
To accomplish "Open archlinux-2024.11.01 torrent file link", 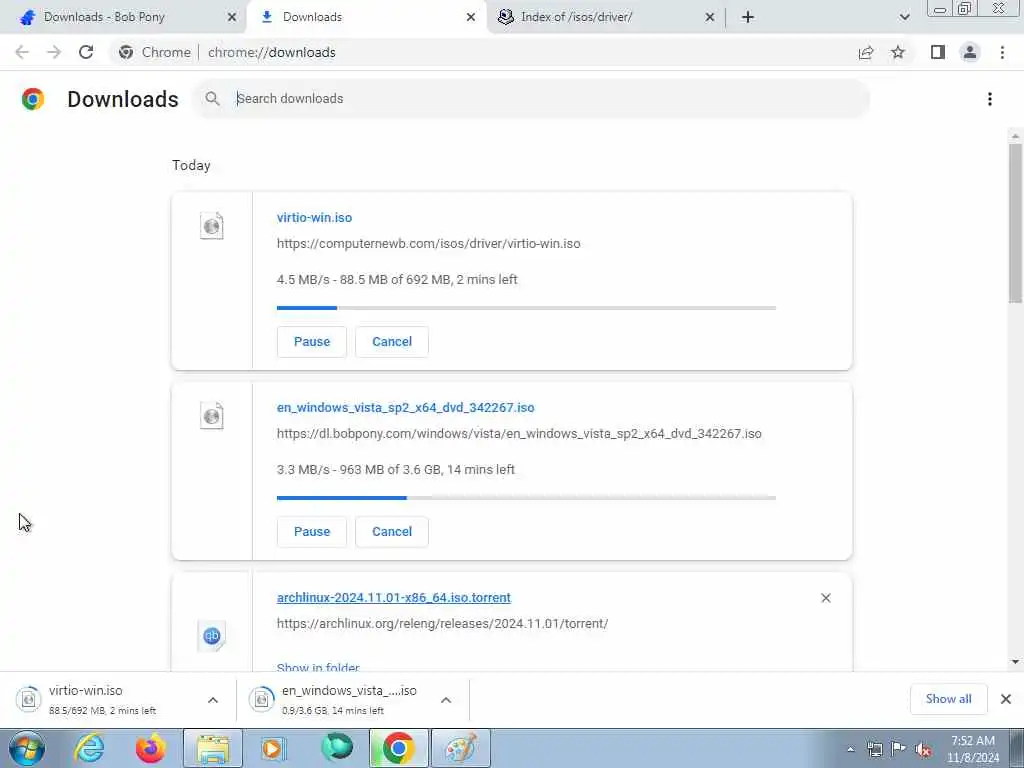I will pyautogui.click(x=394, y=598).
